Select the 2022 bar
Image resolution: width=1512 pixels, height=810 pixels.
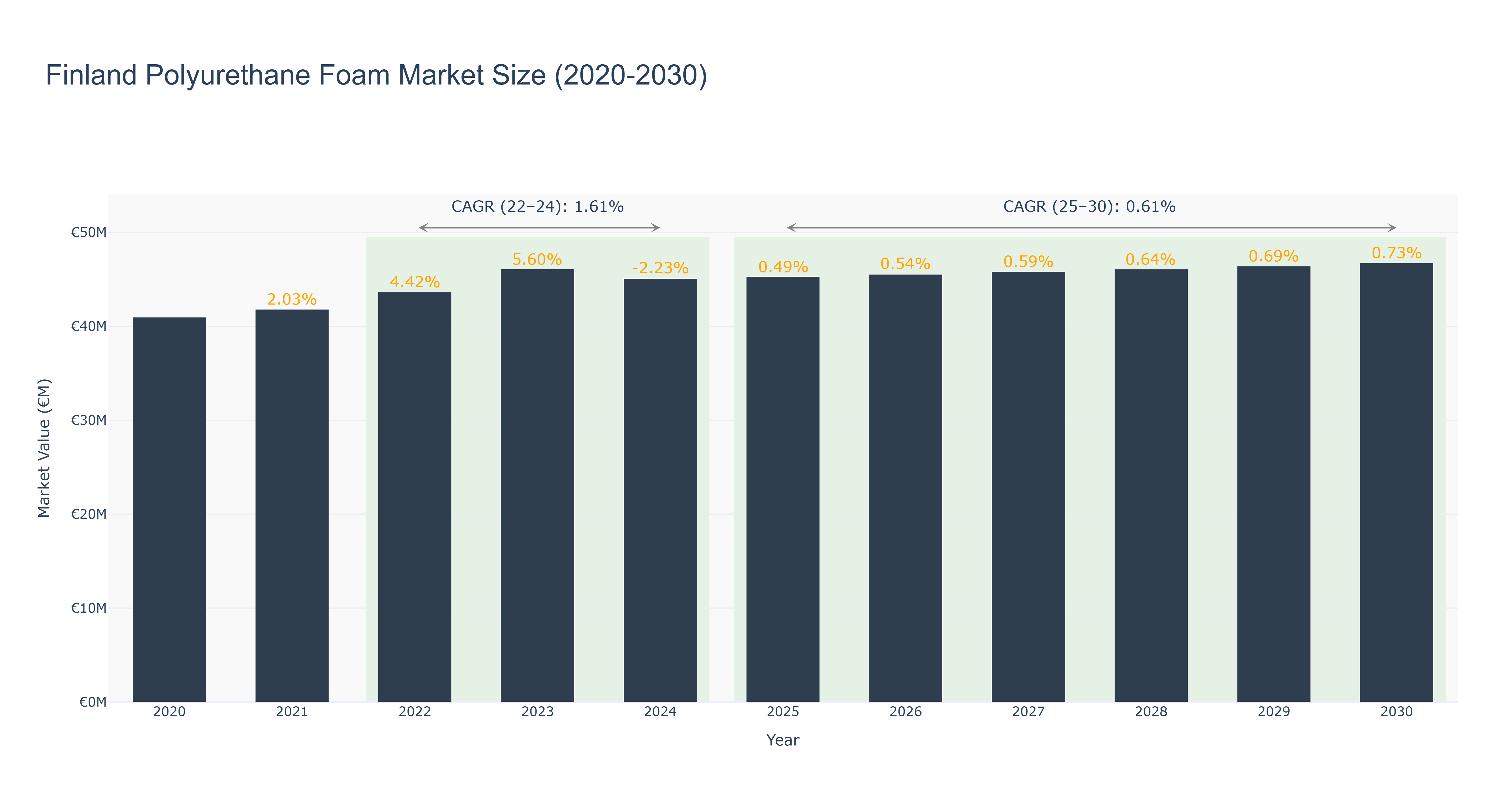point(414,497)
